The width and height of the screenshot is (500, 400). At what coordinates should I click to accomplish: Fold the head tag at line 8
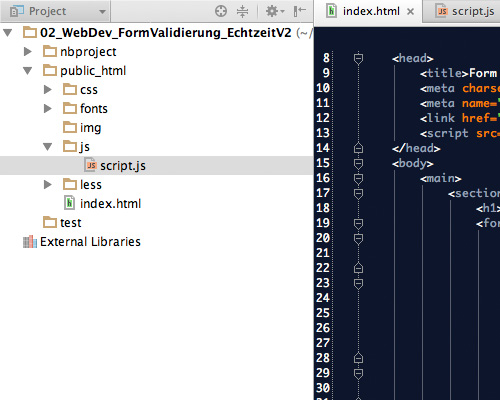coord(358,59)
